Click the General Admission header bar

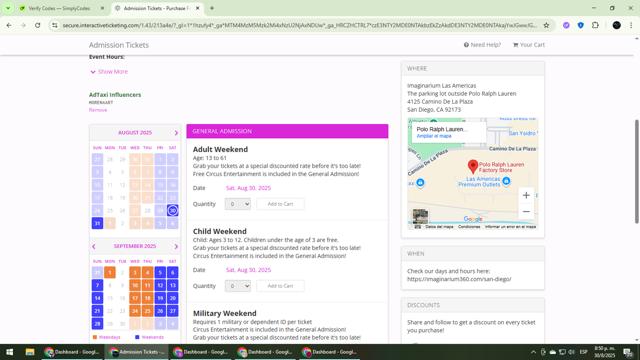coord(287,131)
